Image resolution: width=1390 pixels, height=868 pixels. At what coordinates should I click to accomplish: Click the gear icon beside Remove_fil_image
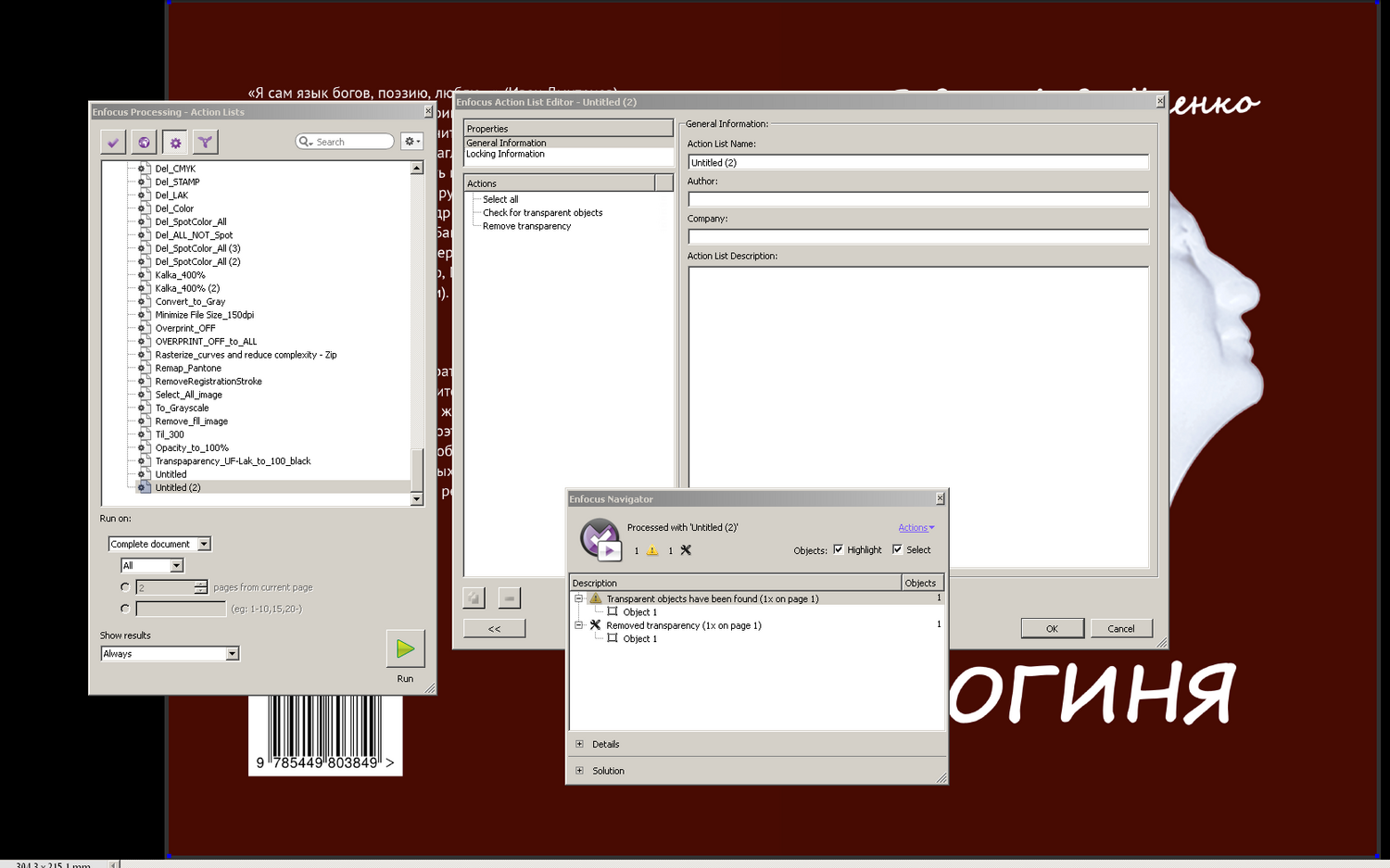click(x=142, y=421)
